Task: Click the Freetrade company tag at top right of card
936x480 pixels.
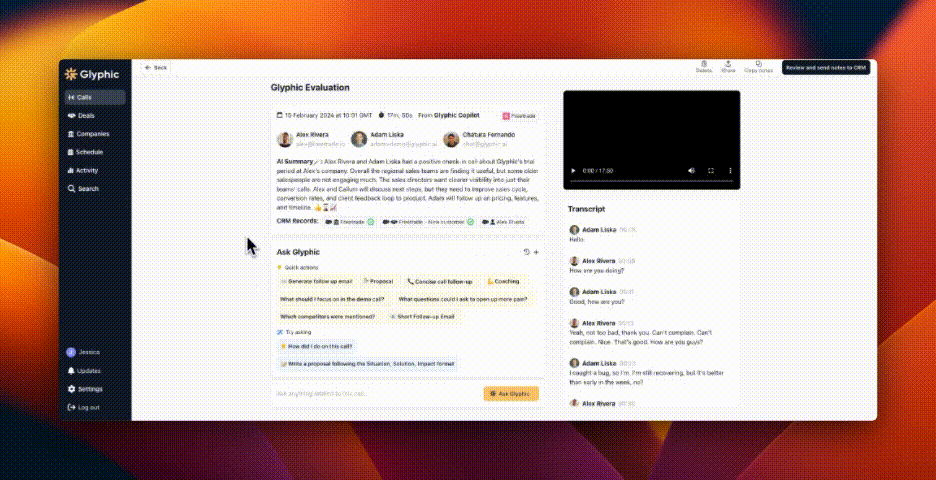Action: tap(519, 116)
